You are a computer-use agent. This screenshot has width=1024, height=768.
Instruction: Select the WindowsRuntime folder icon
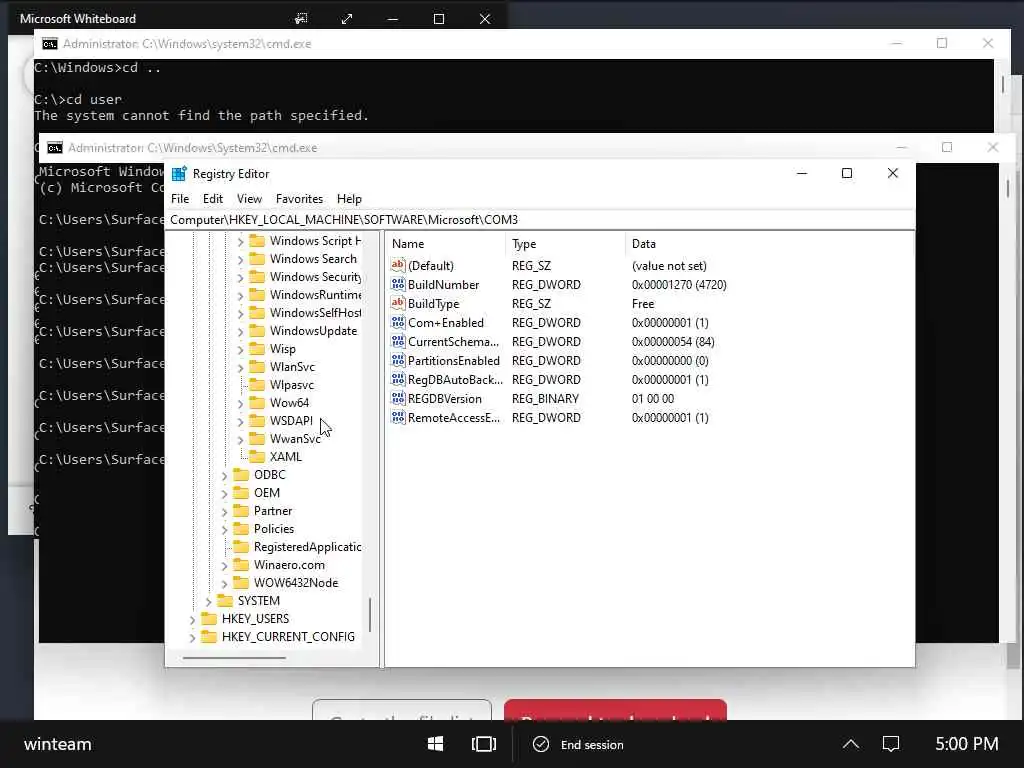(257, 295)
